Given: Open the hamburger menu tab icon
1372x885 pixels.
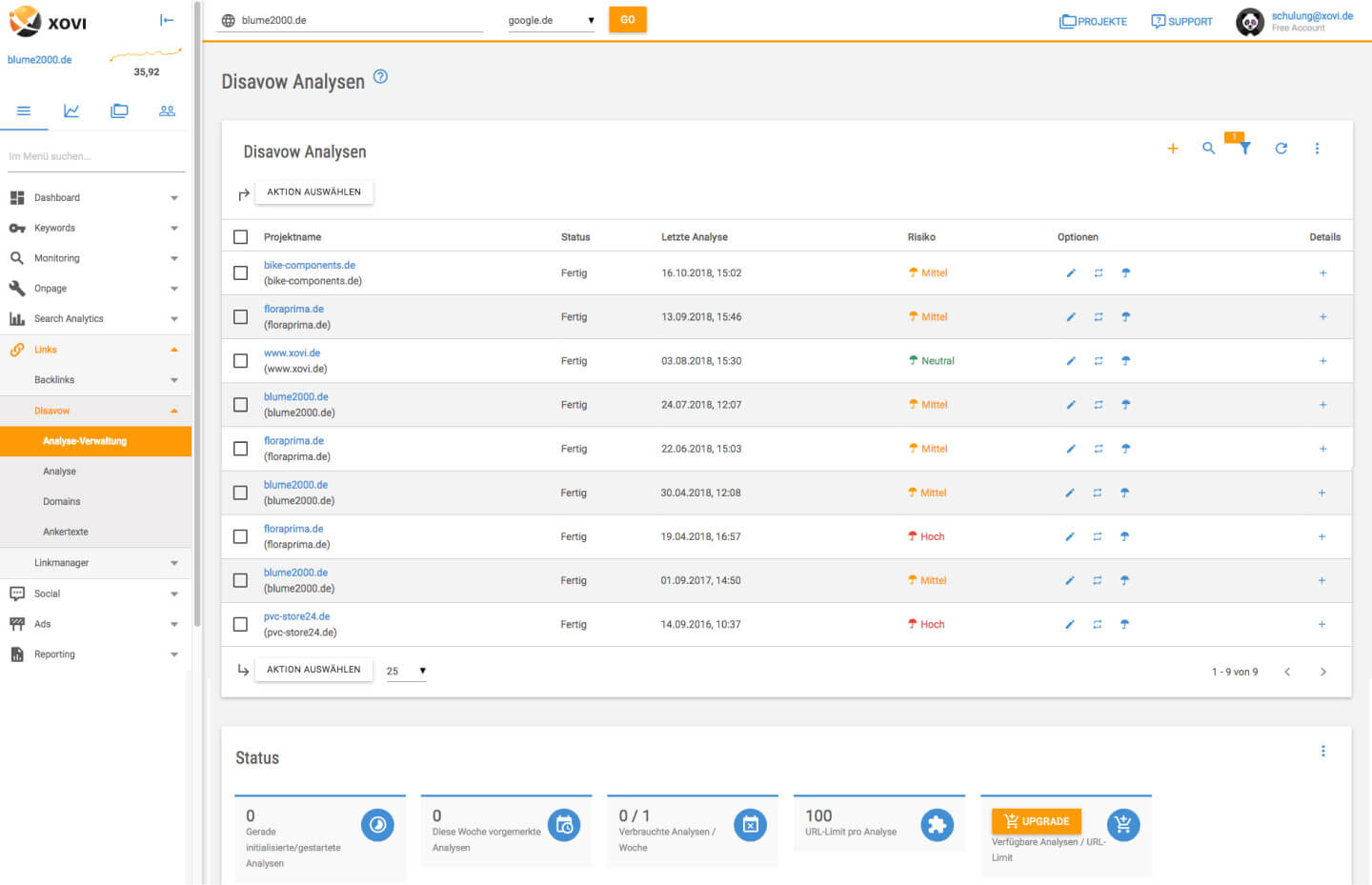Looking at the screenshot, I should pos(24,111).
